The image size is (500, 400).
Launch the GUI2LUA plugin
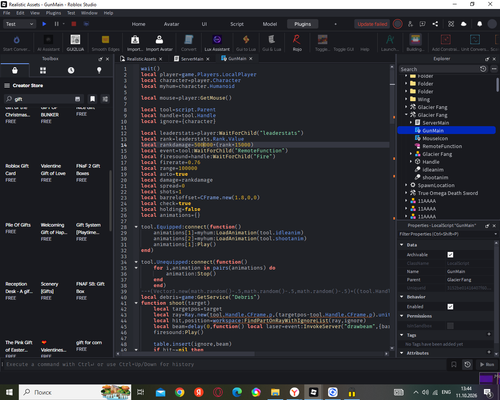75,43
